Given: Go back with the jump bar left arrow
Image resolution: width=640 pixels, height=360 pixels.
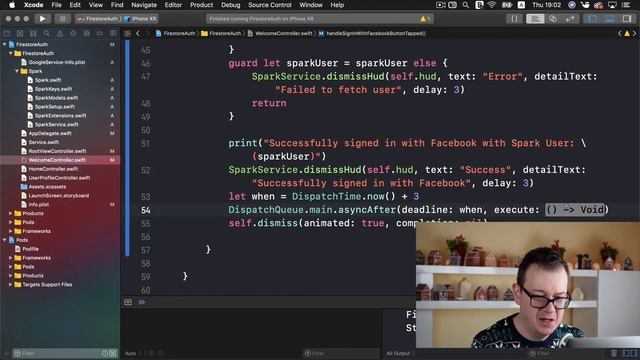Looking at the screenshot, I should coord(138,33).
